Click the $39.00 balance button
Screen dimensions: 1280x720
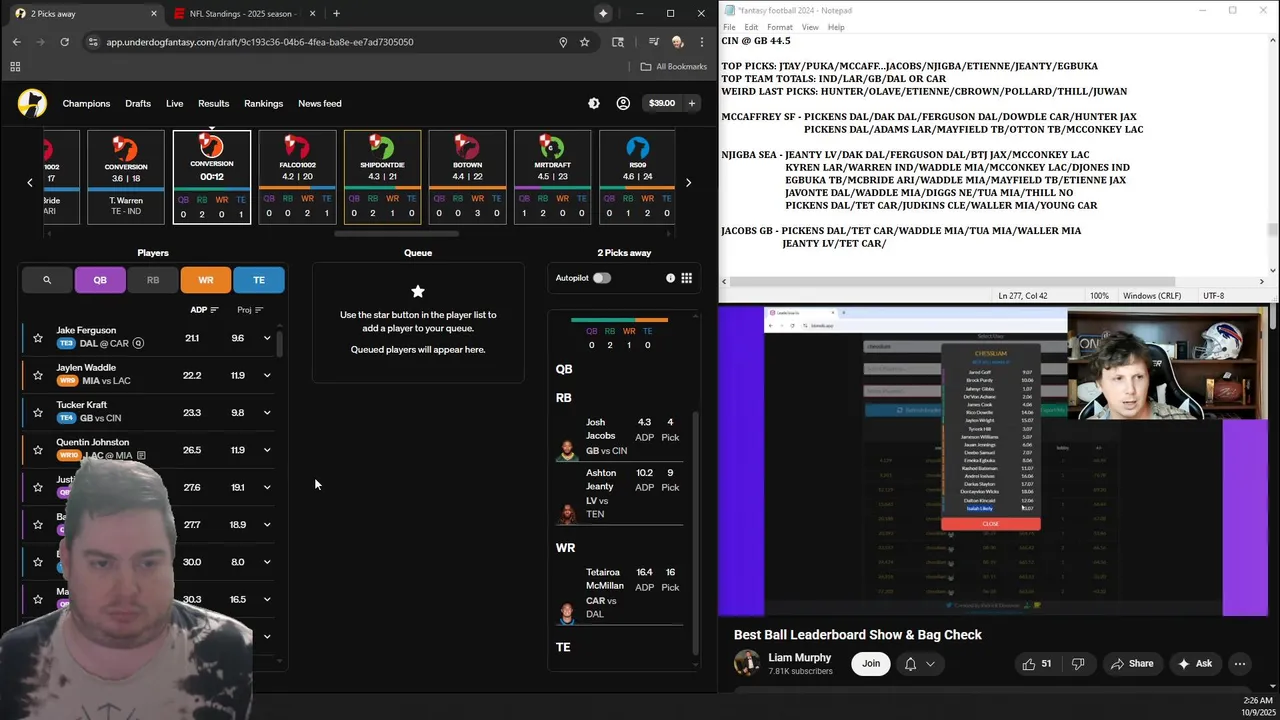(x=661, y=103)
